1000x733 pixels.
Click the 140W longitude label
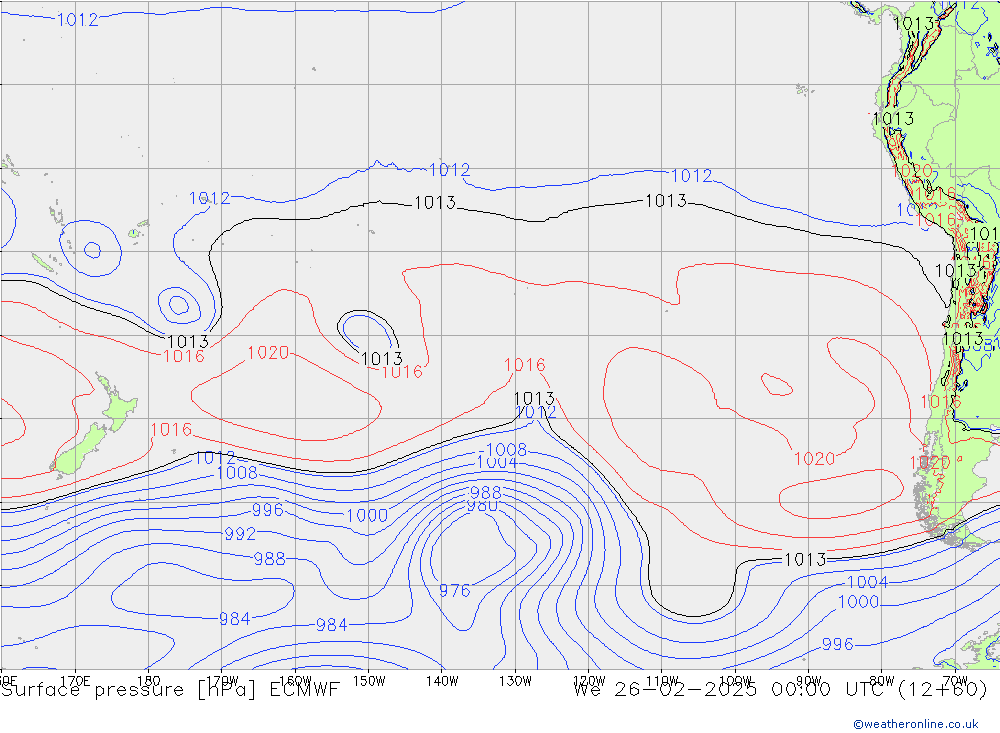click(x=442, y=681)
